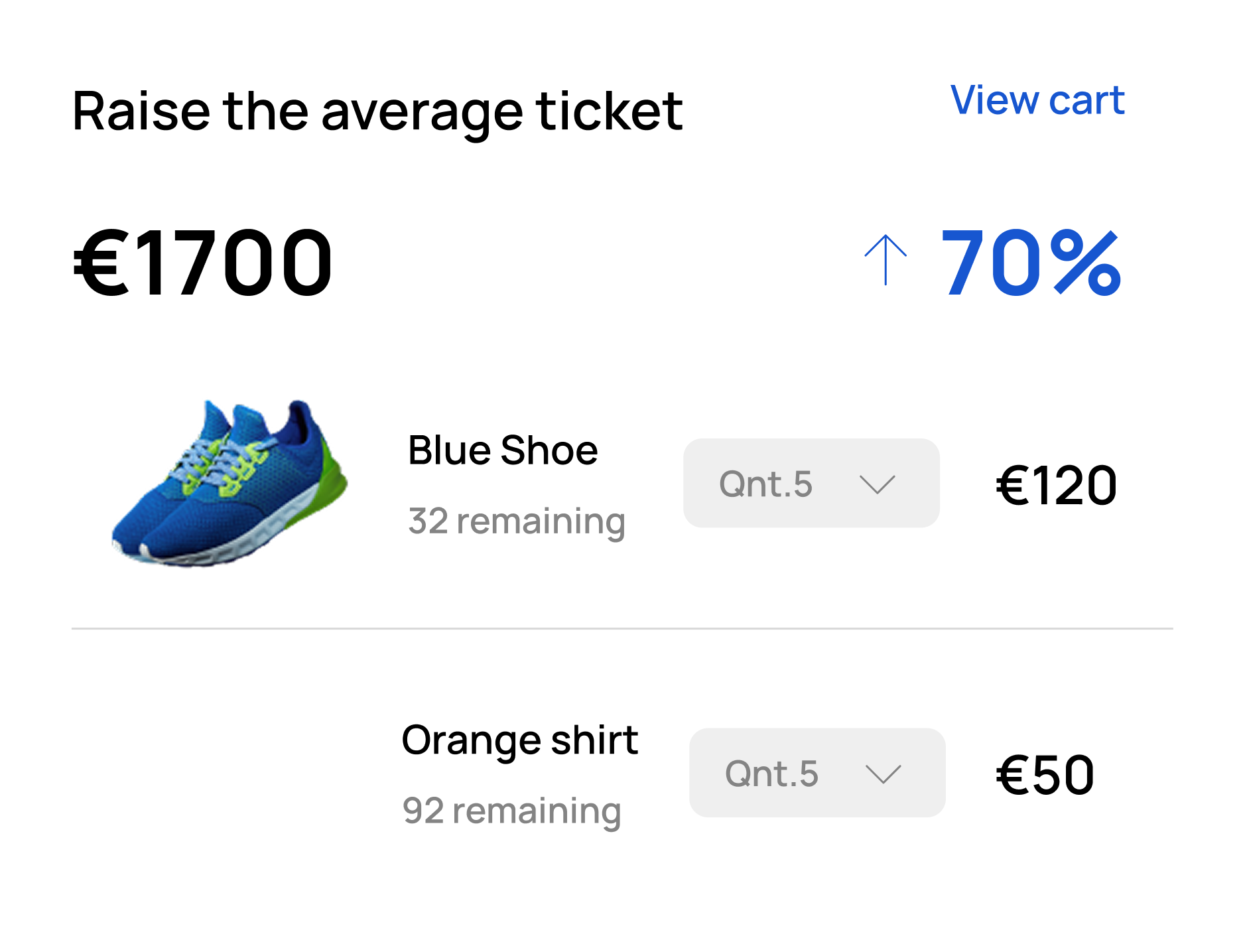Click the €1700 total amount
This screenshot has width=1245, height=952.
coord(202,262)
